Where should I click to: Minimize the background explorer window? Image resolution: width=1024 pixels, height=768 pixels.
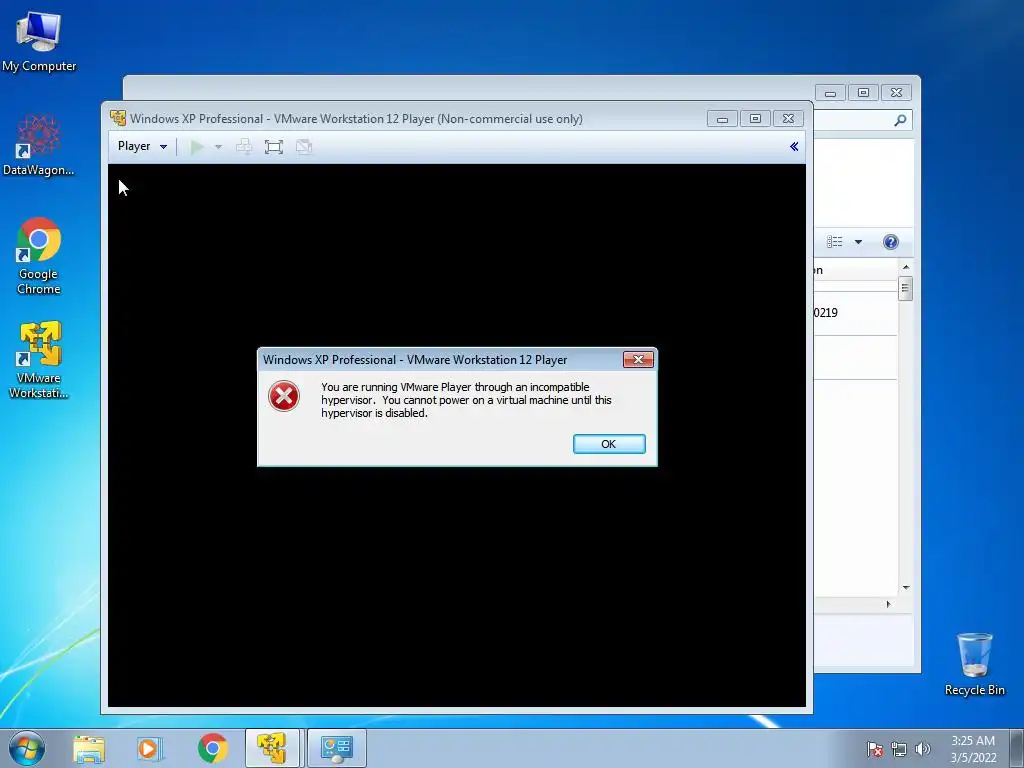pos(830,93)
